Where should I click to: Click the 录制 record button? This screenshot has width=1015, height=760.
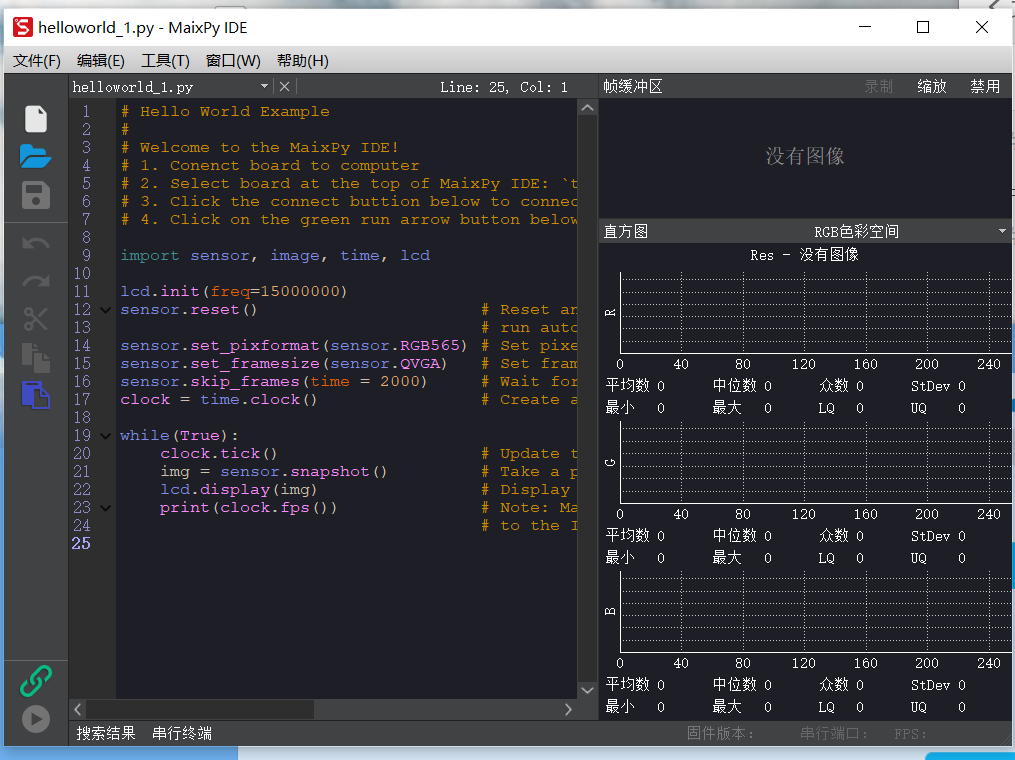coord(878,86)
